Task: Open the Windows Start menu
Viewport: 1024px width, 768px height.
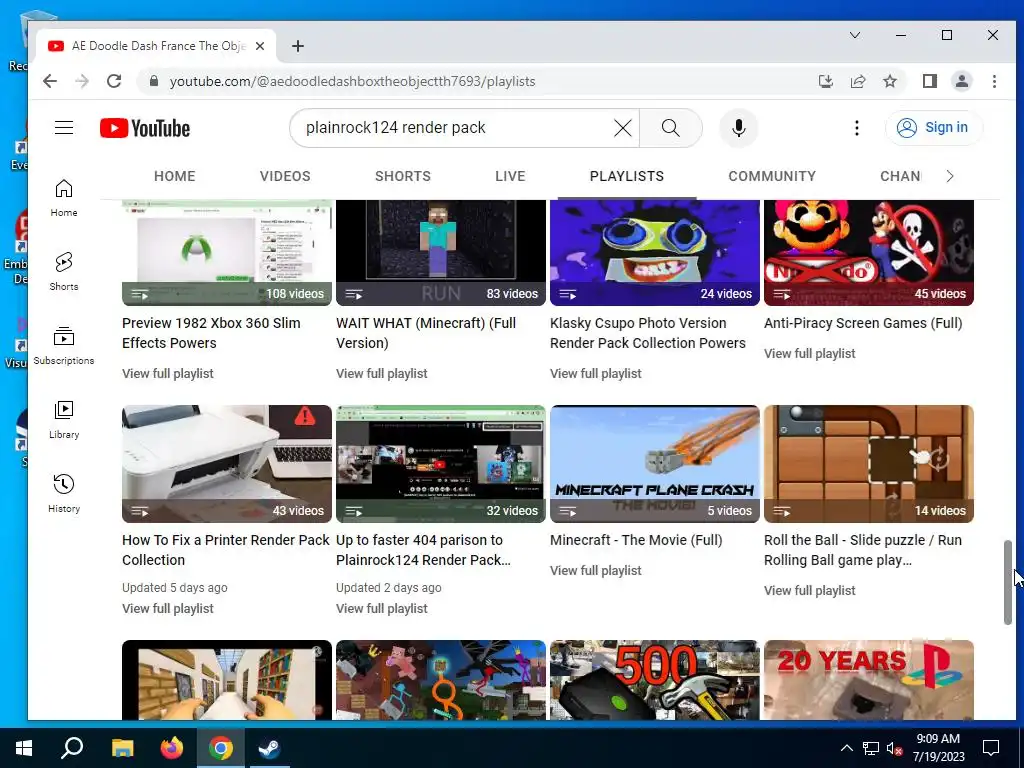Action: pos(24,748)
